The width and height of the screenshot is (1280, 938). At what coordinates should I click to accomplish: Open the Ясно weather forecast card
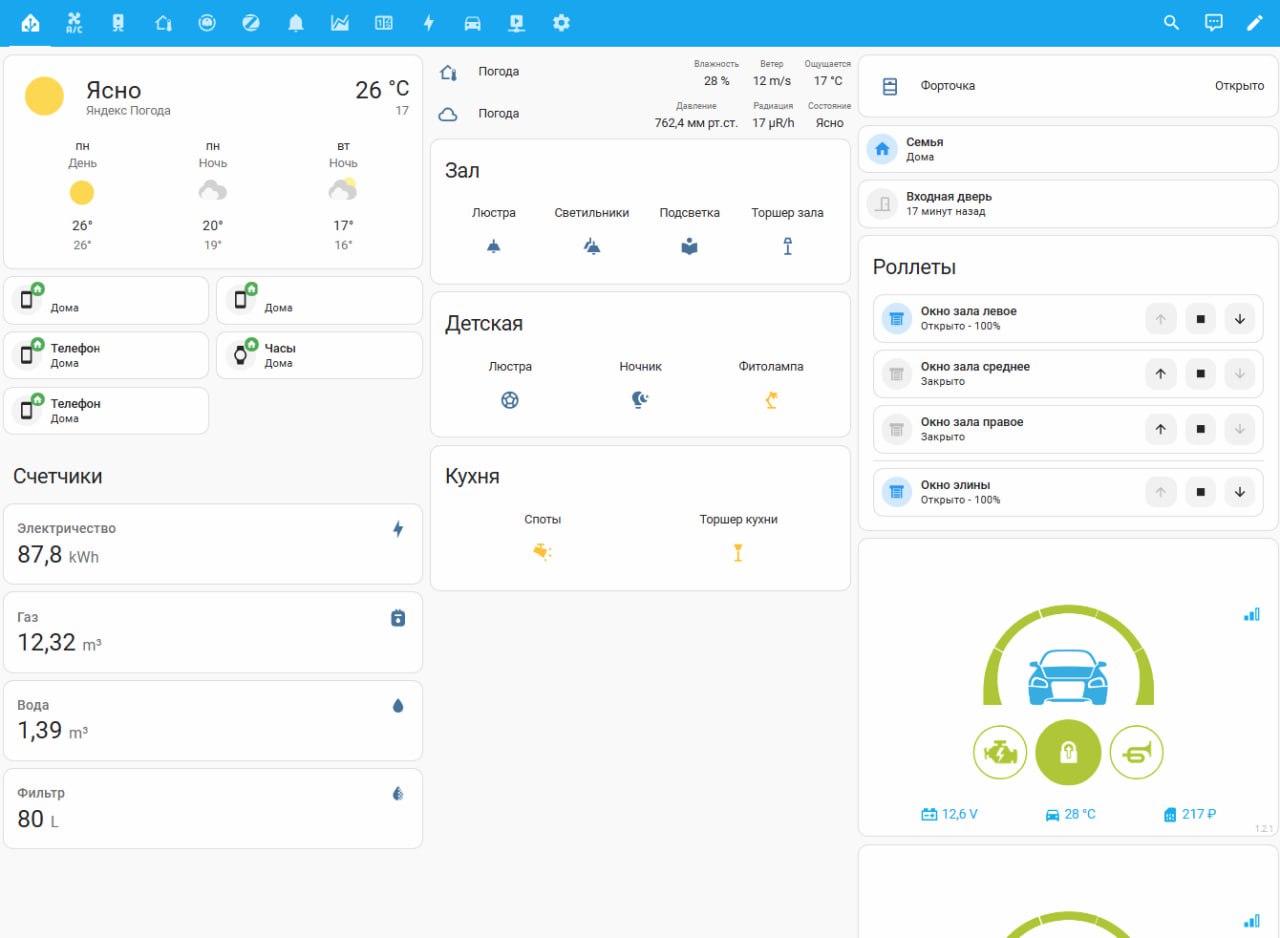[213, 162]
